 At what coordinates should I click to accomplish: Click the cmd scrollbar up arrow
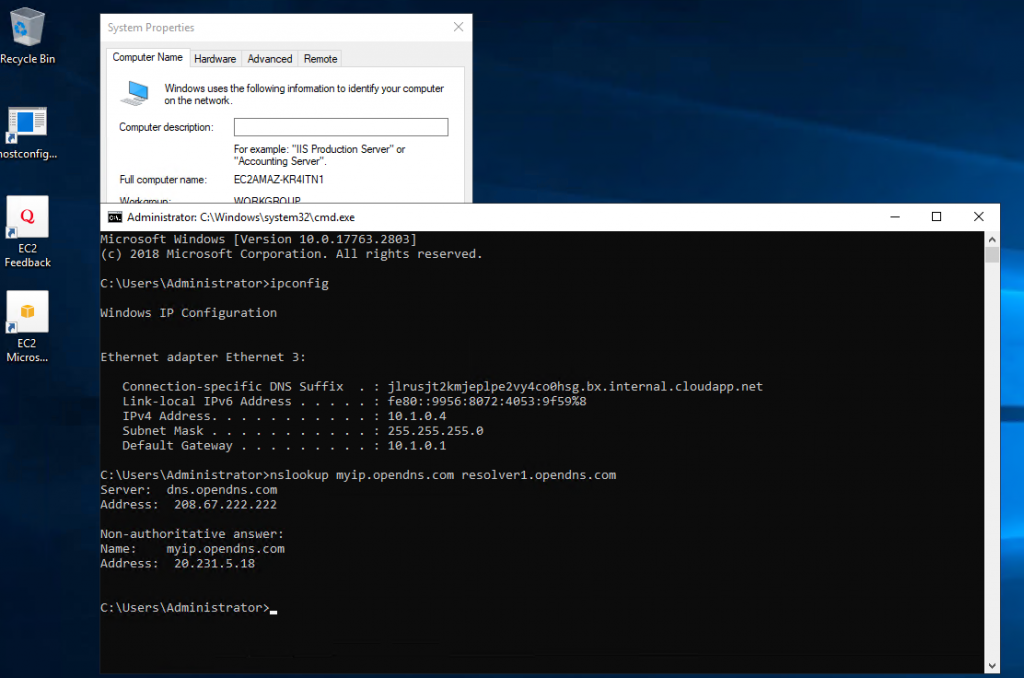coord(991,240)
